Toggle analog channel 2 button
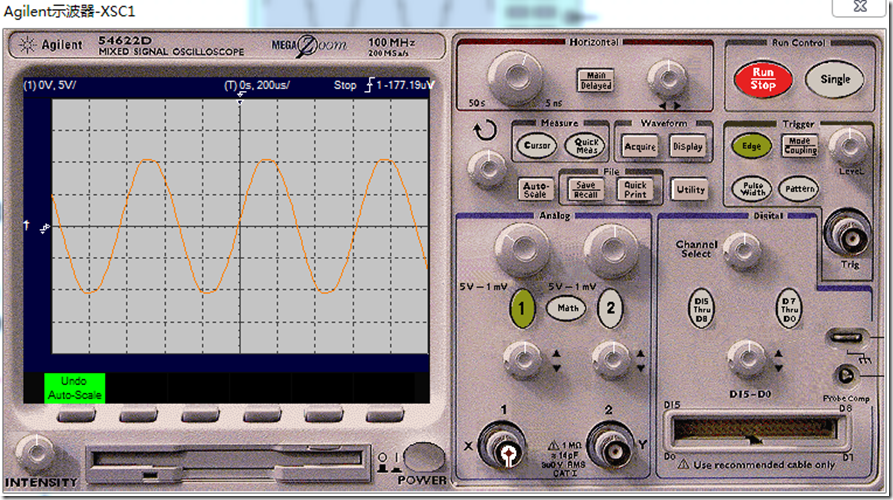Image resolution: width=893 pixels, height=500 pixels. coord(611,309)
